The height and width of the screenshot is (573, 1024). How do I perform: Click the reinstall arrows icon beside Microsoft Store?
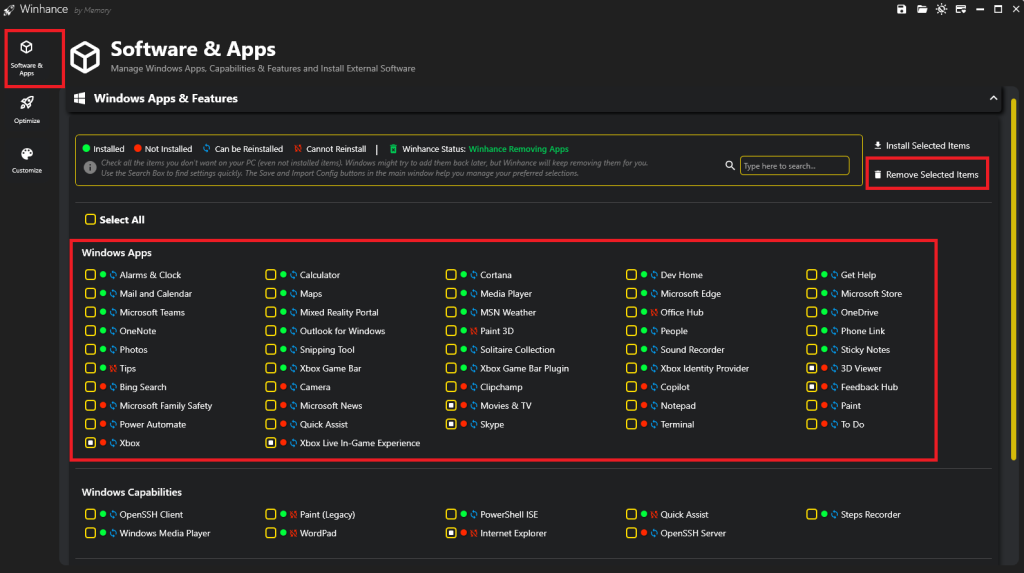click(x=835, y=294)
